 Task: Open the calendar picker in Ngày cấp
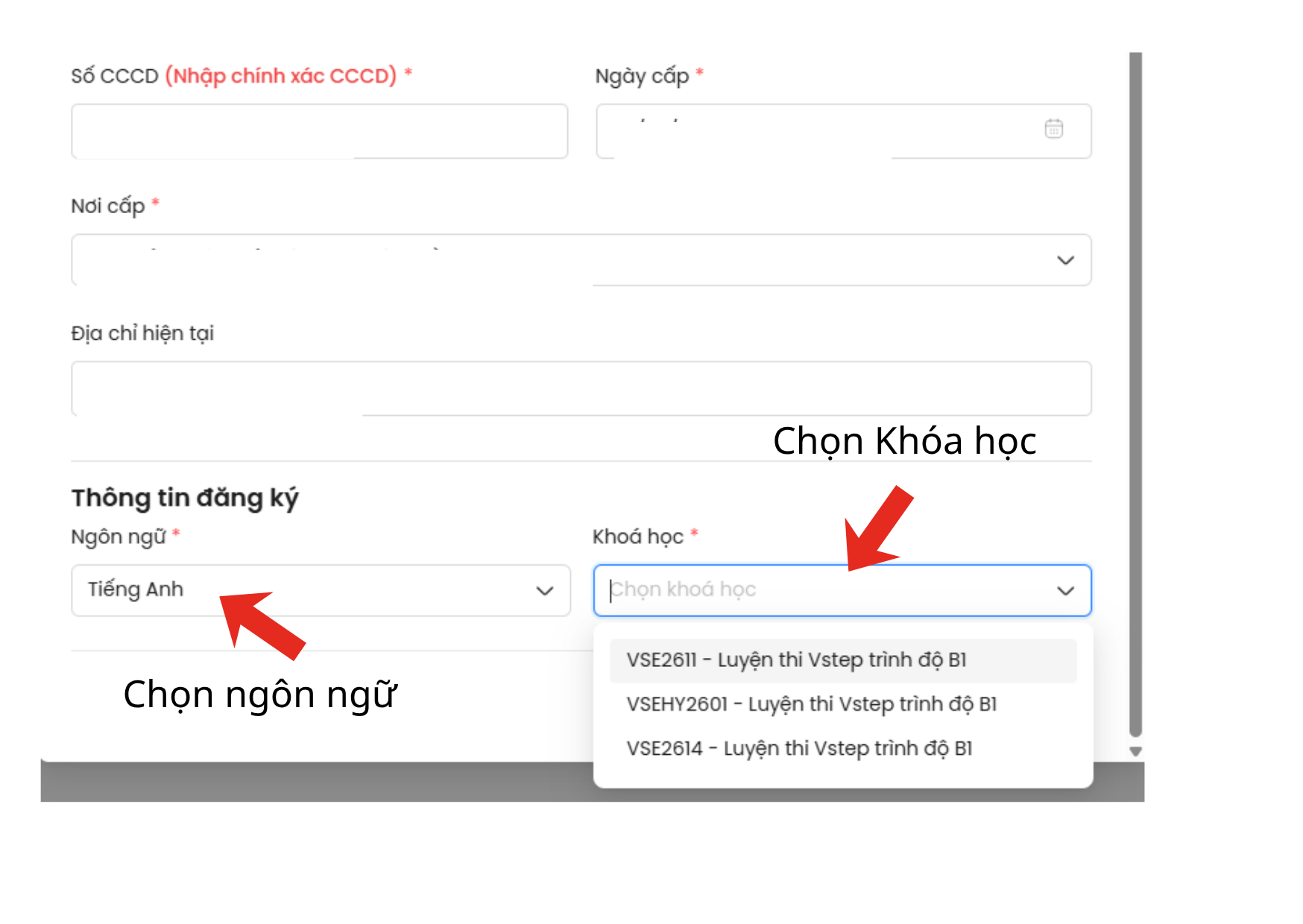click(1053, 128)
